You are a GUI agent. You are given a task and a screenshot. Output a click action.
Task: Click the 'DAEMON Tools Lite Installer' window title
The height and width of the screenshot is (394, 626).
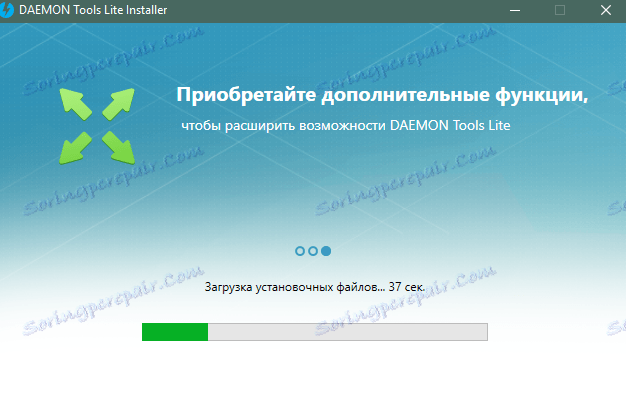(x=93, y=10)
